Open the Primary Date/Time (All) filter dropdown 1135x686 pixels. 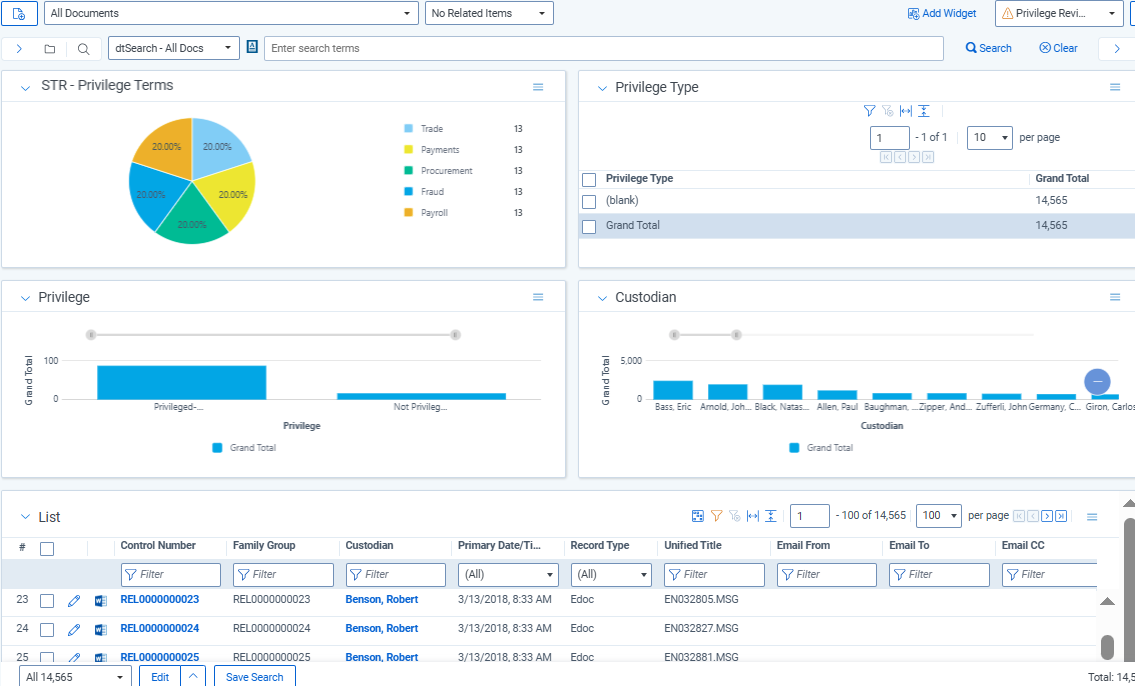[508, 575]
